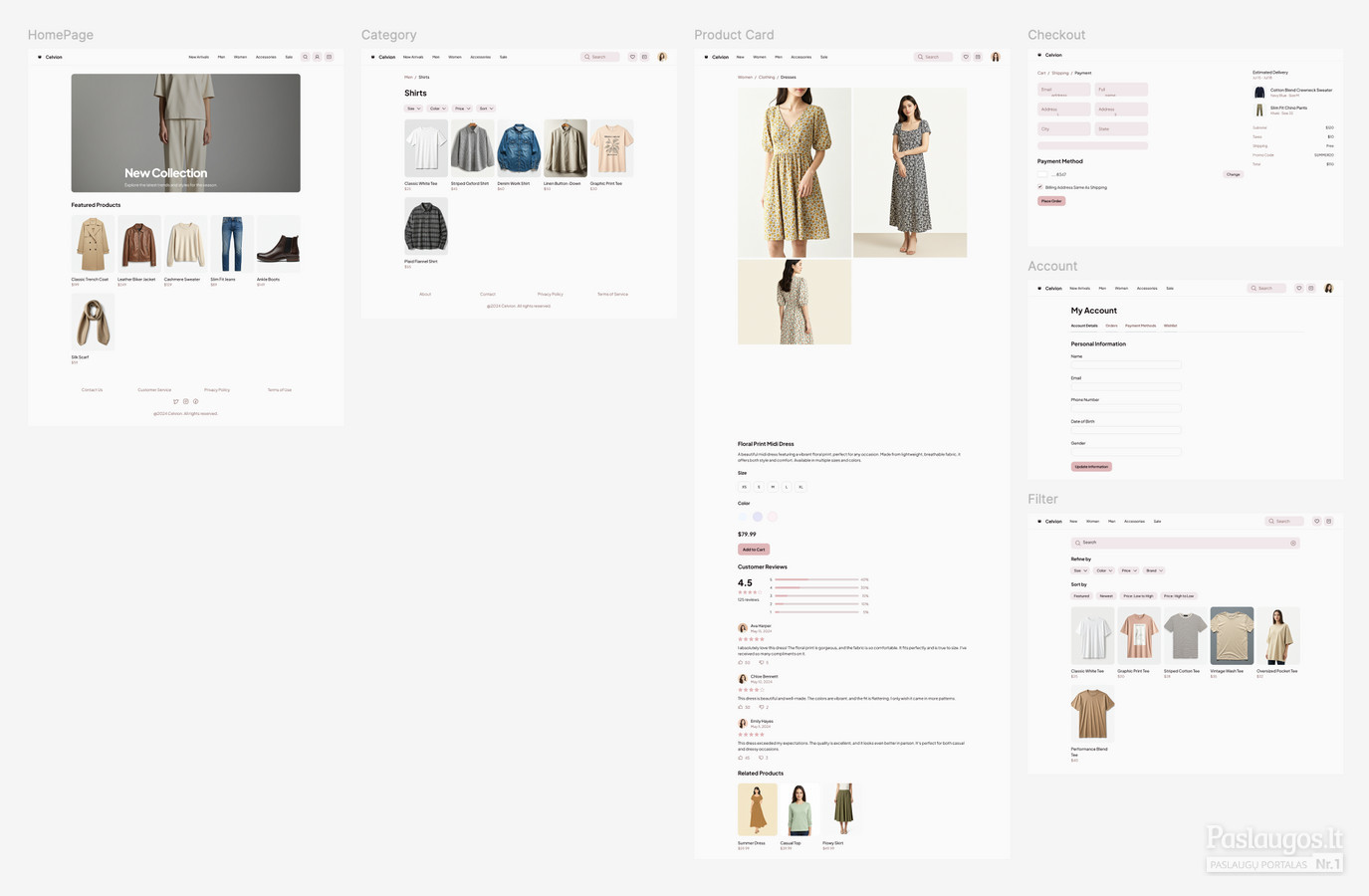
Task: Click the Add to Cart button
Action: 754,550
